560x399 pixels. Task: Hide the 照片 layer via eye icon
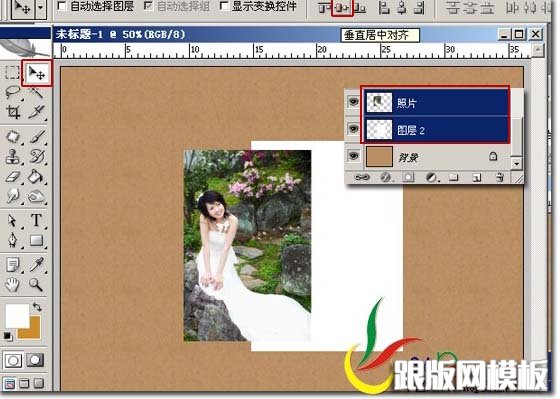pos(353,102)
